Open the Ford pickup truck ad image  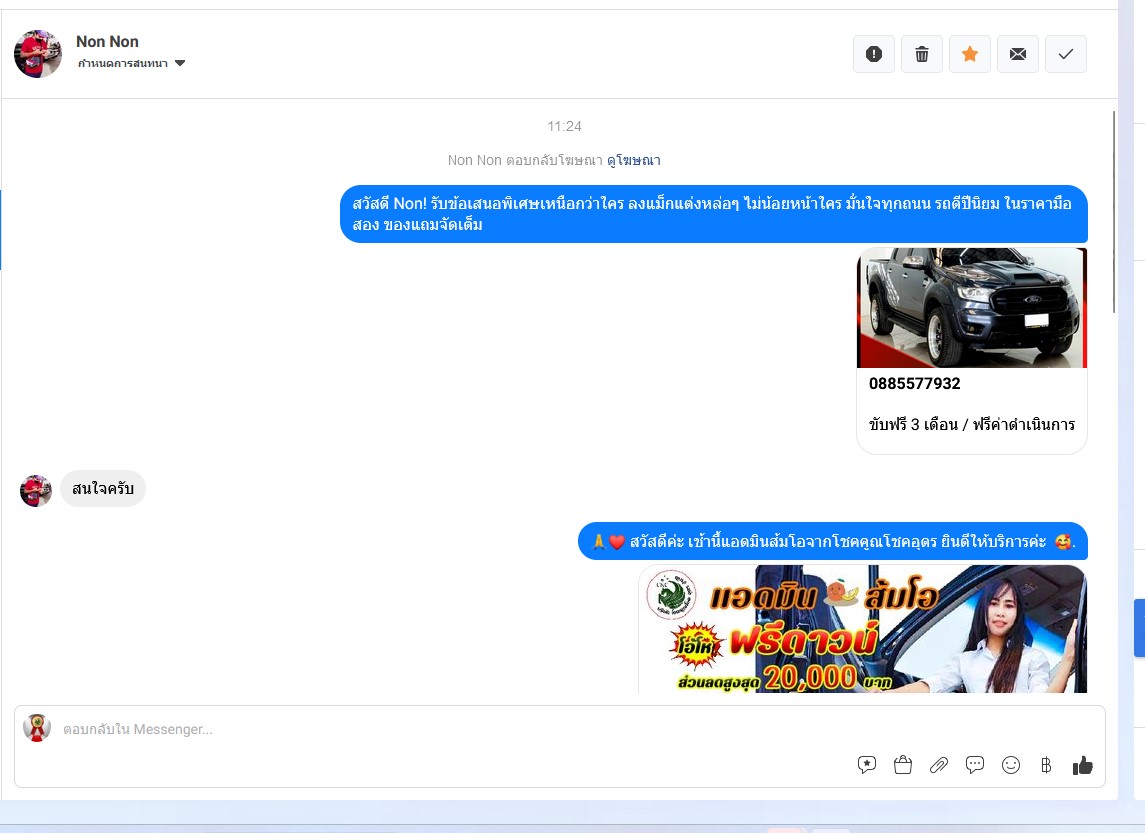tap(972, 307)
